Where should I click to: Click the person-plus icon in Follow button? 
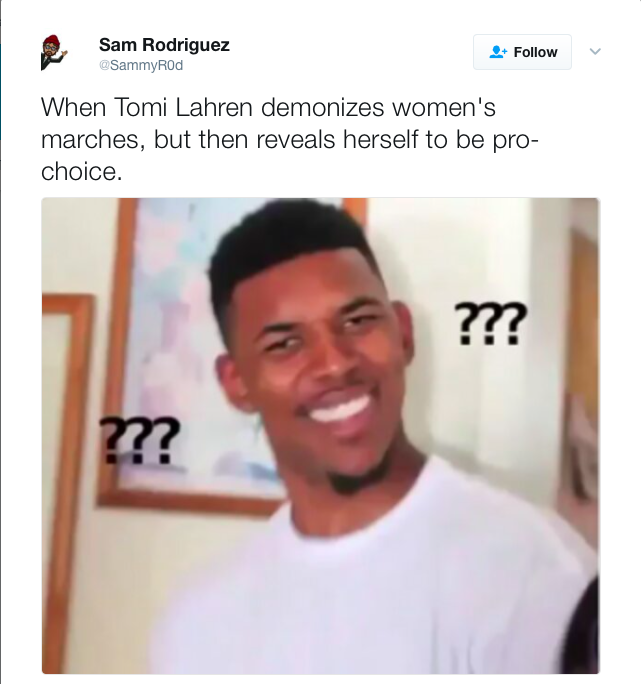tap(497, 52)
